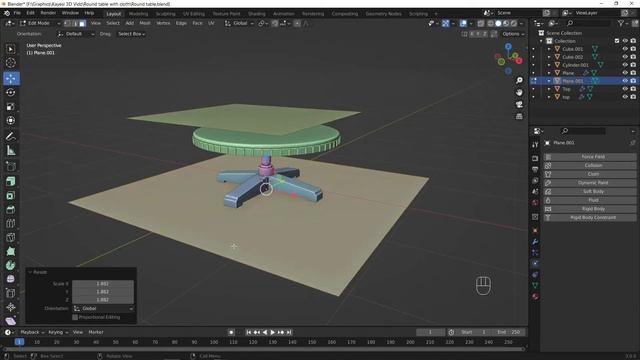Viewport: 640px width, 360px height.
Task: Select the Annotate tool
Action: coord(11,137)
